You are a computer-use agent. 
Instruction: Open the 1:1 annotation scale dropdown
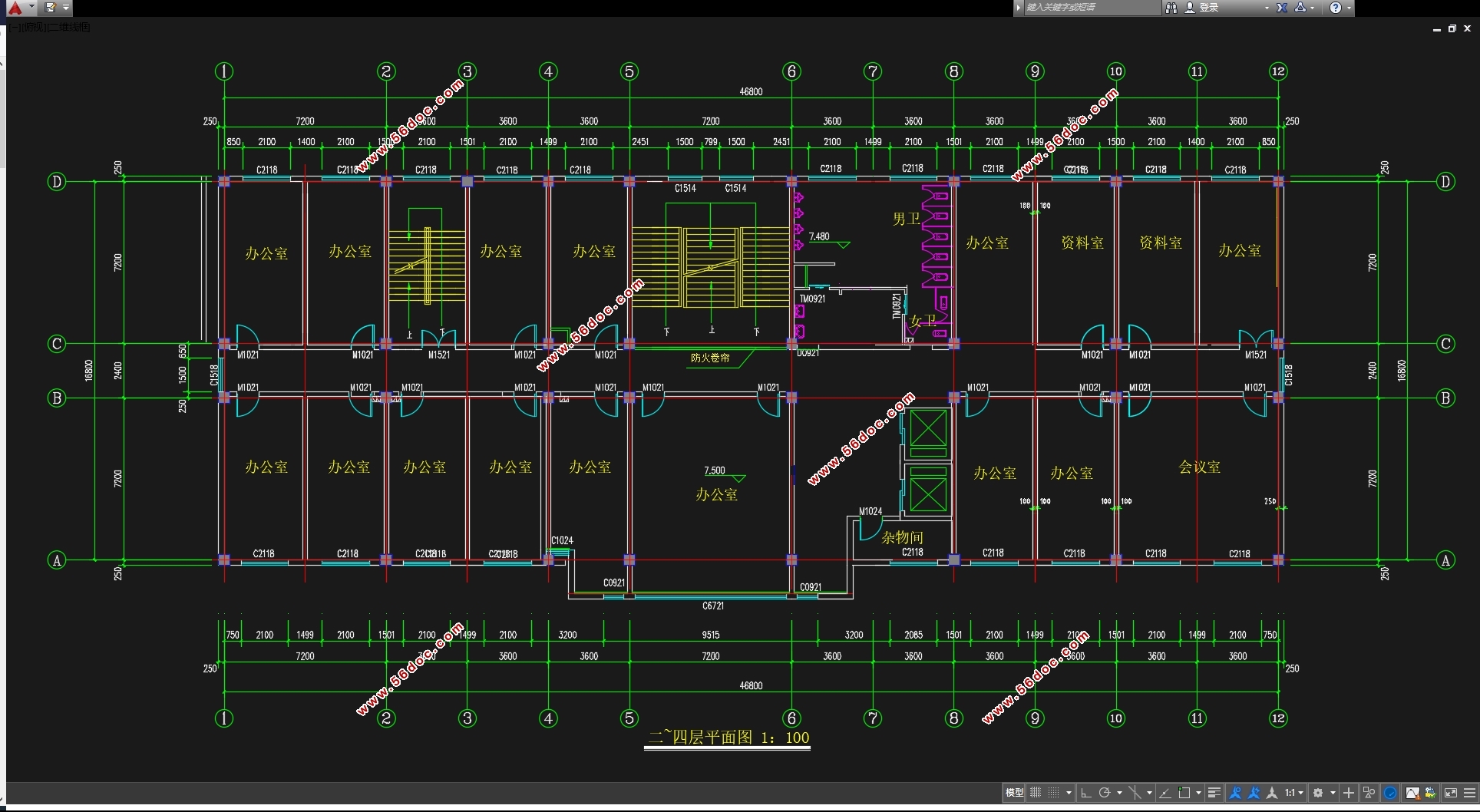point(1294,793)
